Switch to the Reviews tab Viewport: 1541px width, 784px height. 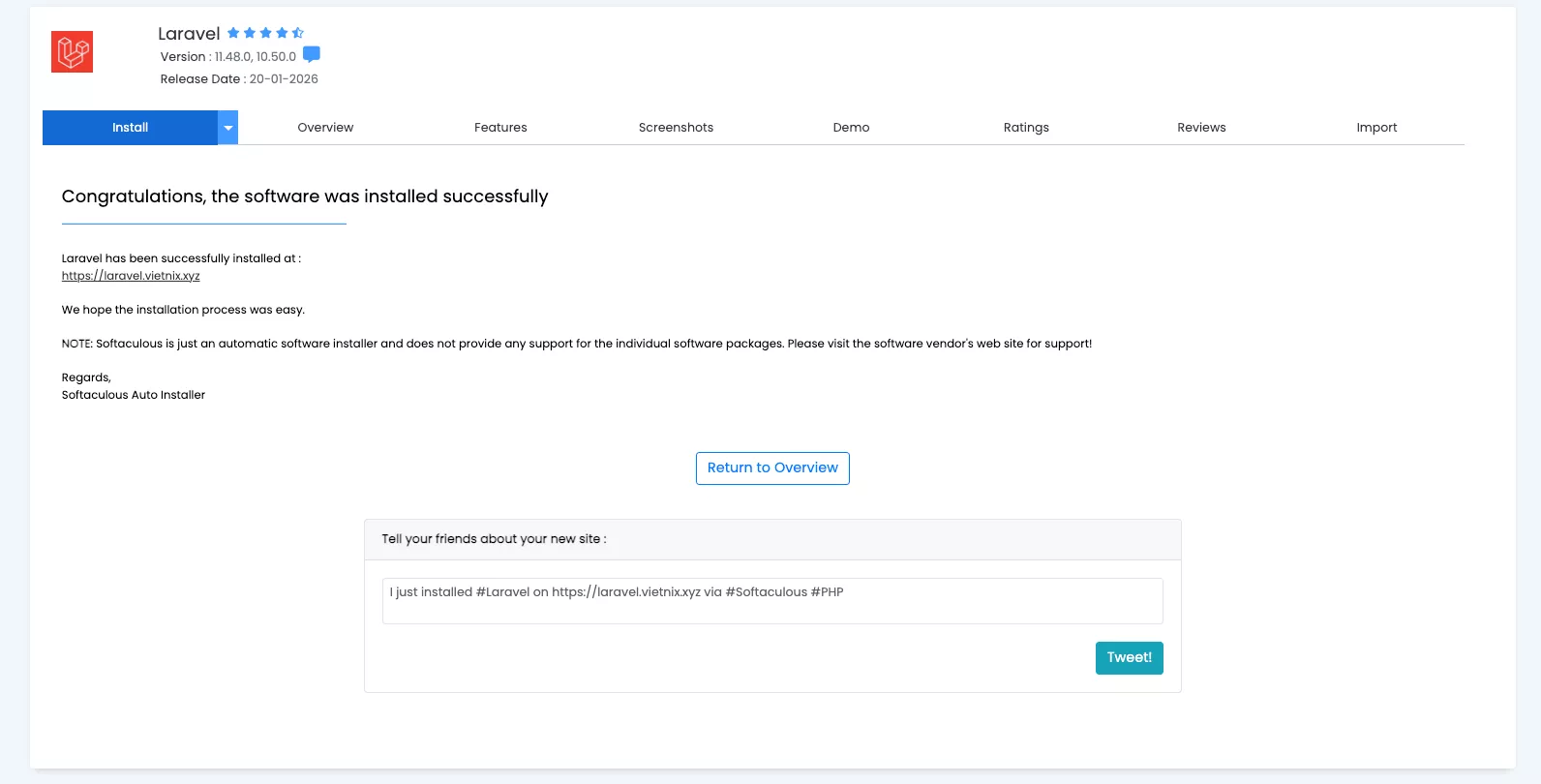click(x=1201, y=127)
